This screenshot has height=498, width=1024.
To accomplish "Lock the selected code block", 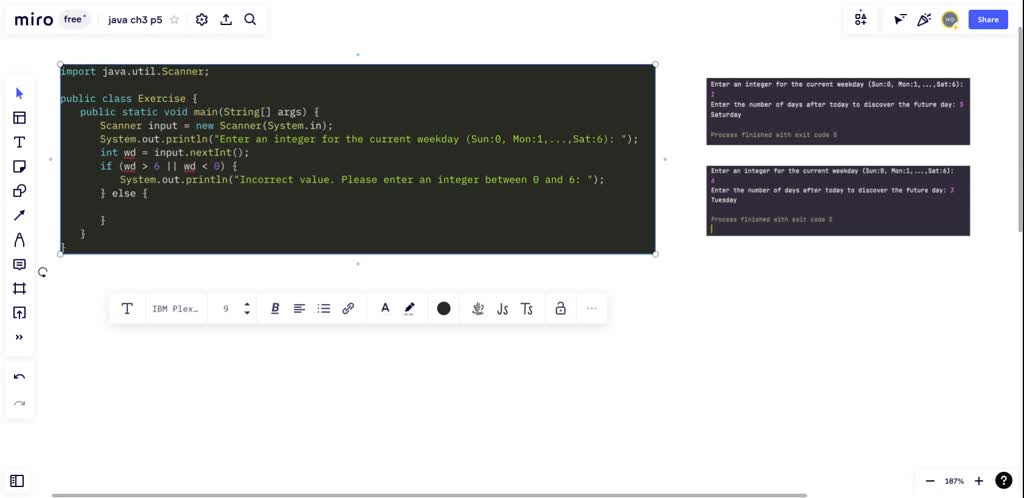I will [x=560, y=309].
